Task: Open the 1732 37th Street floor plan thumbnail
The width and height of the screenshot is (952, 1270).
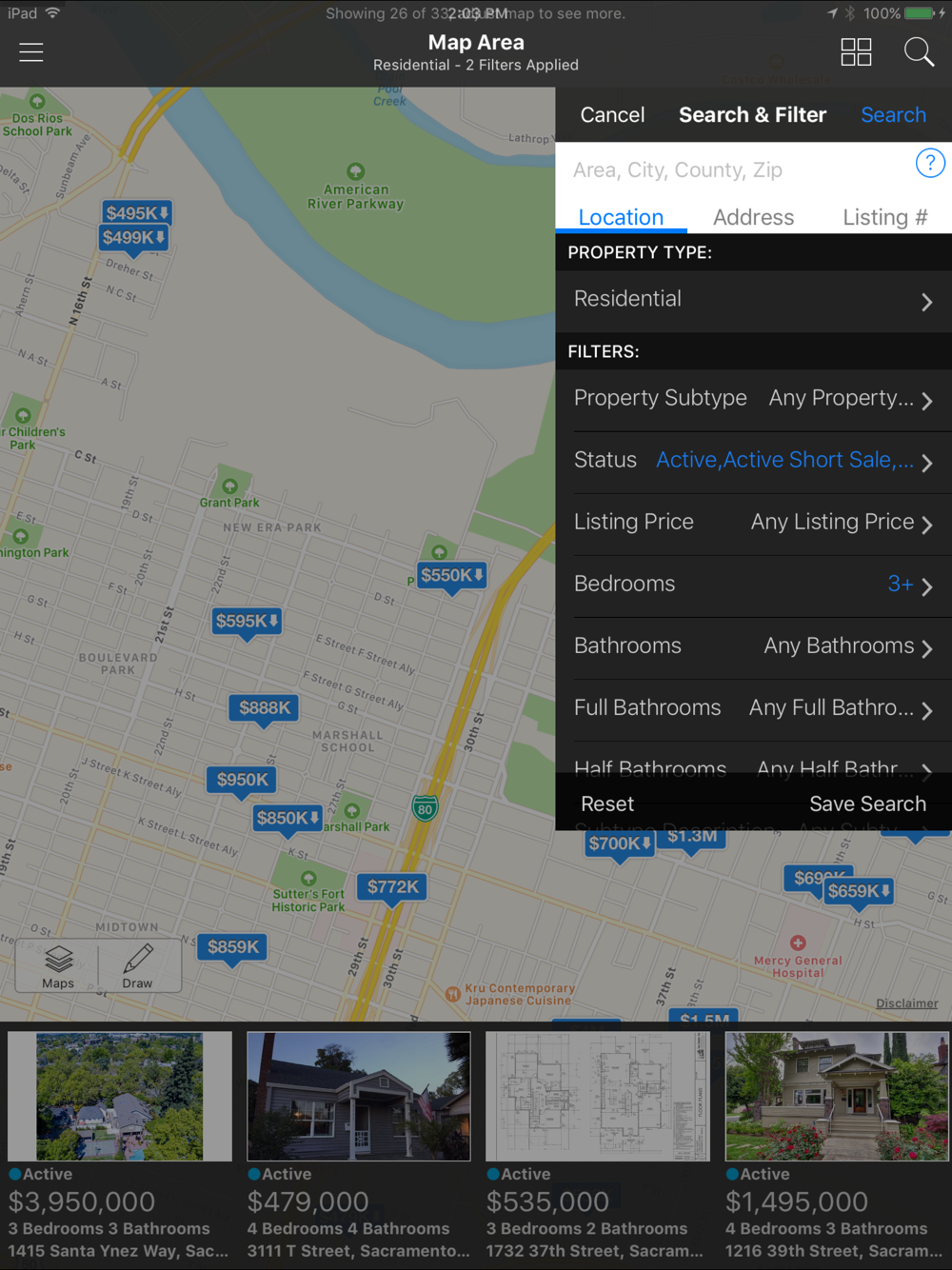Action: click(x=598, y=1096)
